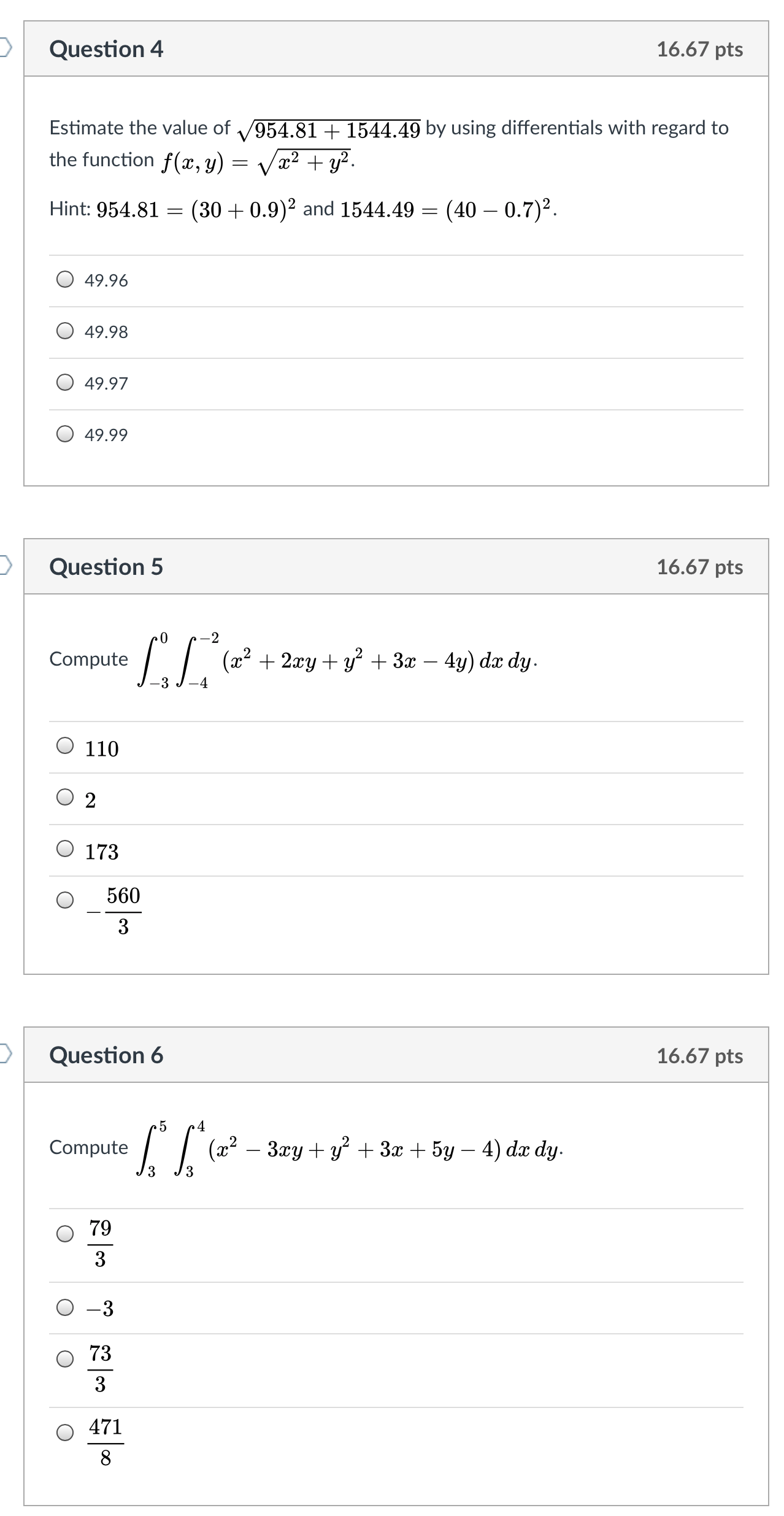Click the Question 5 double integral formula
Viewport: 784px width, 1516px height.
pos(337,661)
